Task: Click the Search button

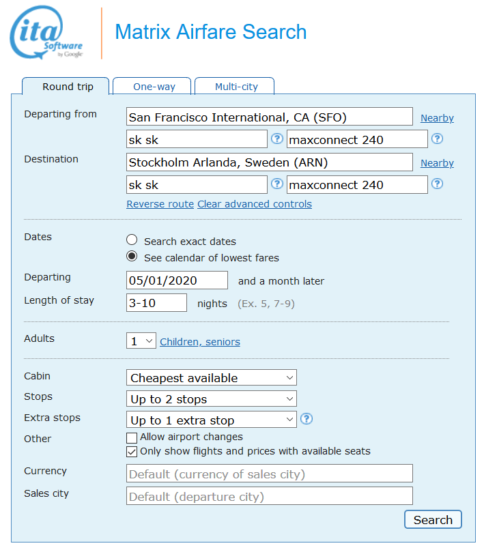Action: point(433,519)
